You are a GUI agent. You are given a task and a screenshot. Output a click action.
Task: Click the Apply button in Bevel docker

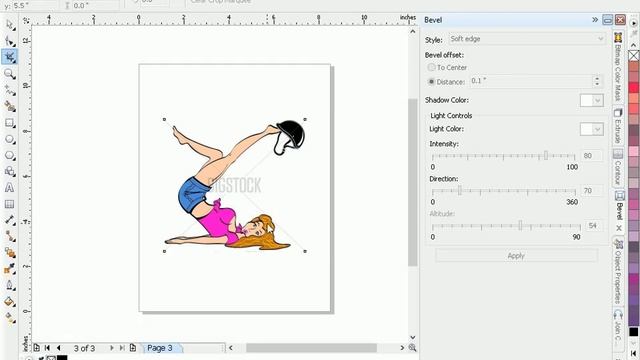coord(516,256)
